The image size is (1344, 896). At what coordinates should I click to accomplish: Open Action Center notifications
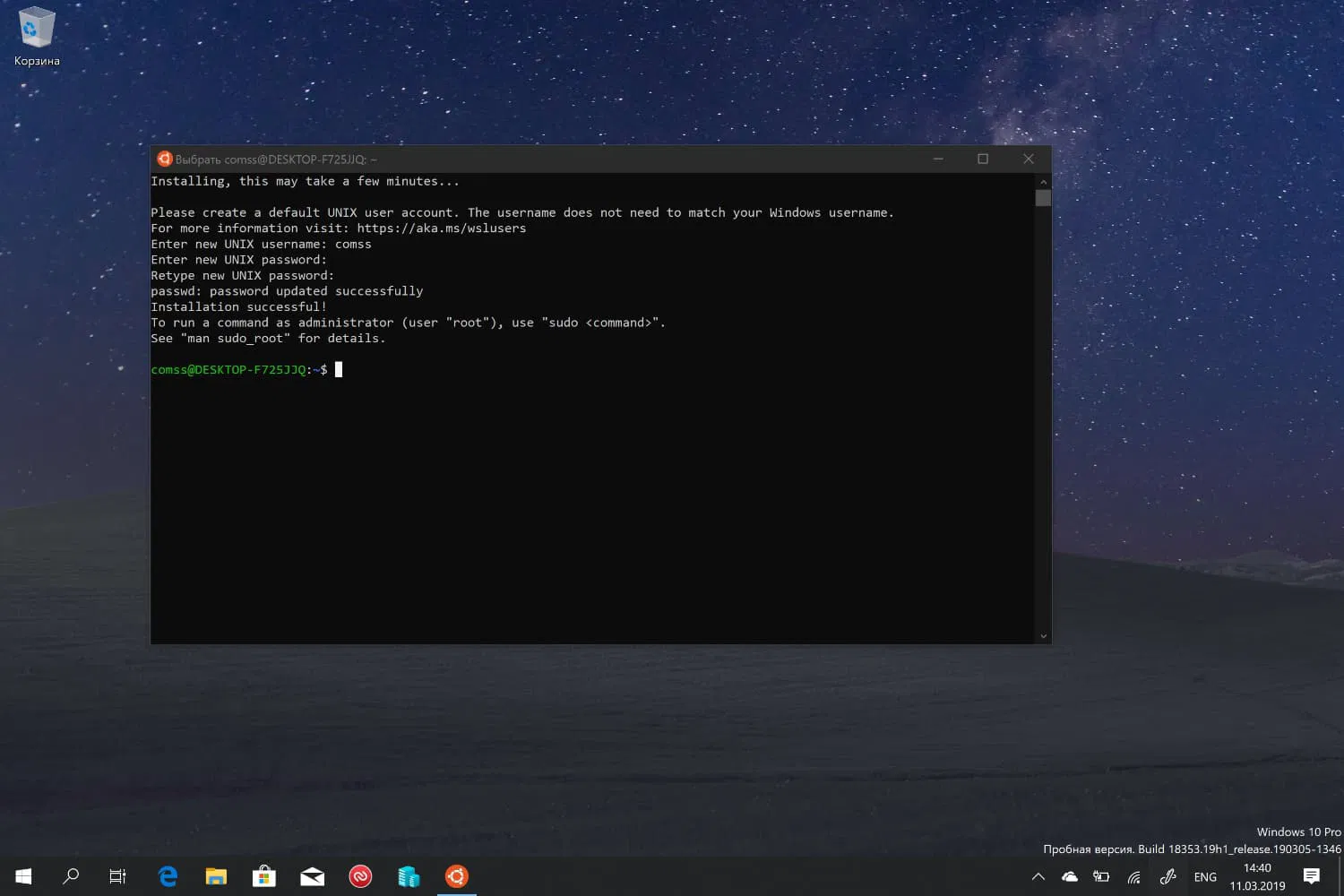pos(1311,876)
